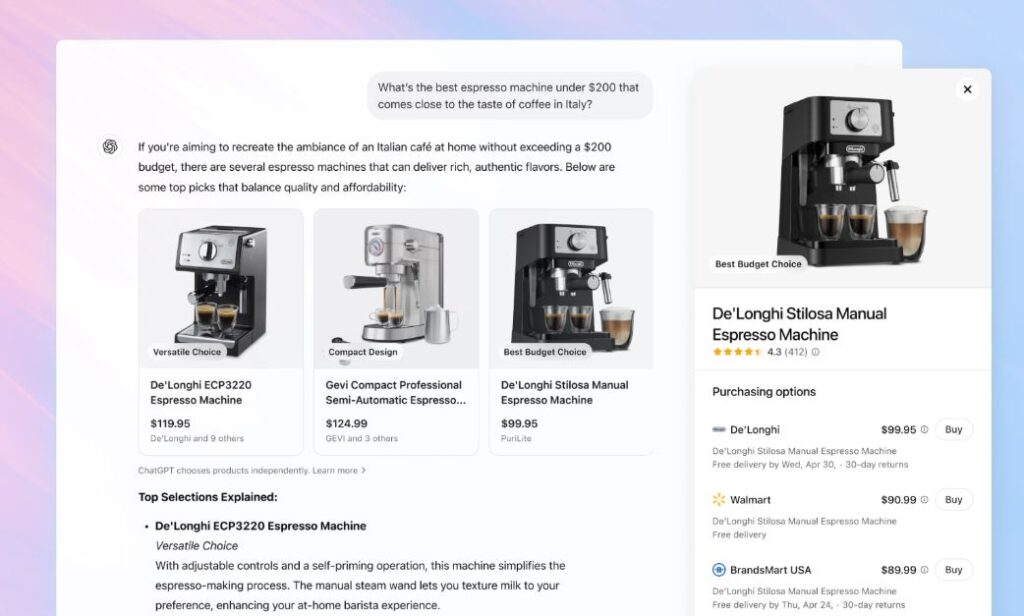The height and width of the screenshot is (616, 1024).
Task: Click the Walmart logo icon
Action: pos(718,500)
